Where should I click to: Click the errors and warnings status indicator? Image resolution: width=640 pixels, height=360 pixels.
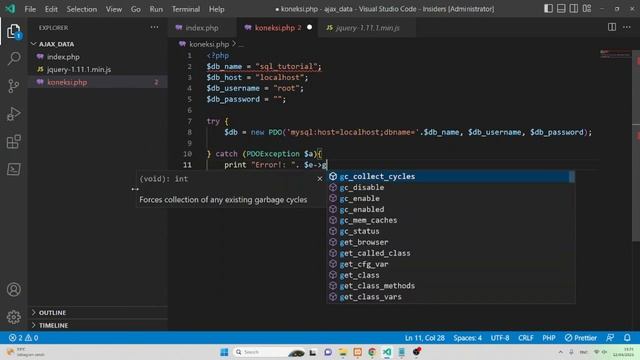24,338
